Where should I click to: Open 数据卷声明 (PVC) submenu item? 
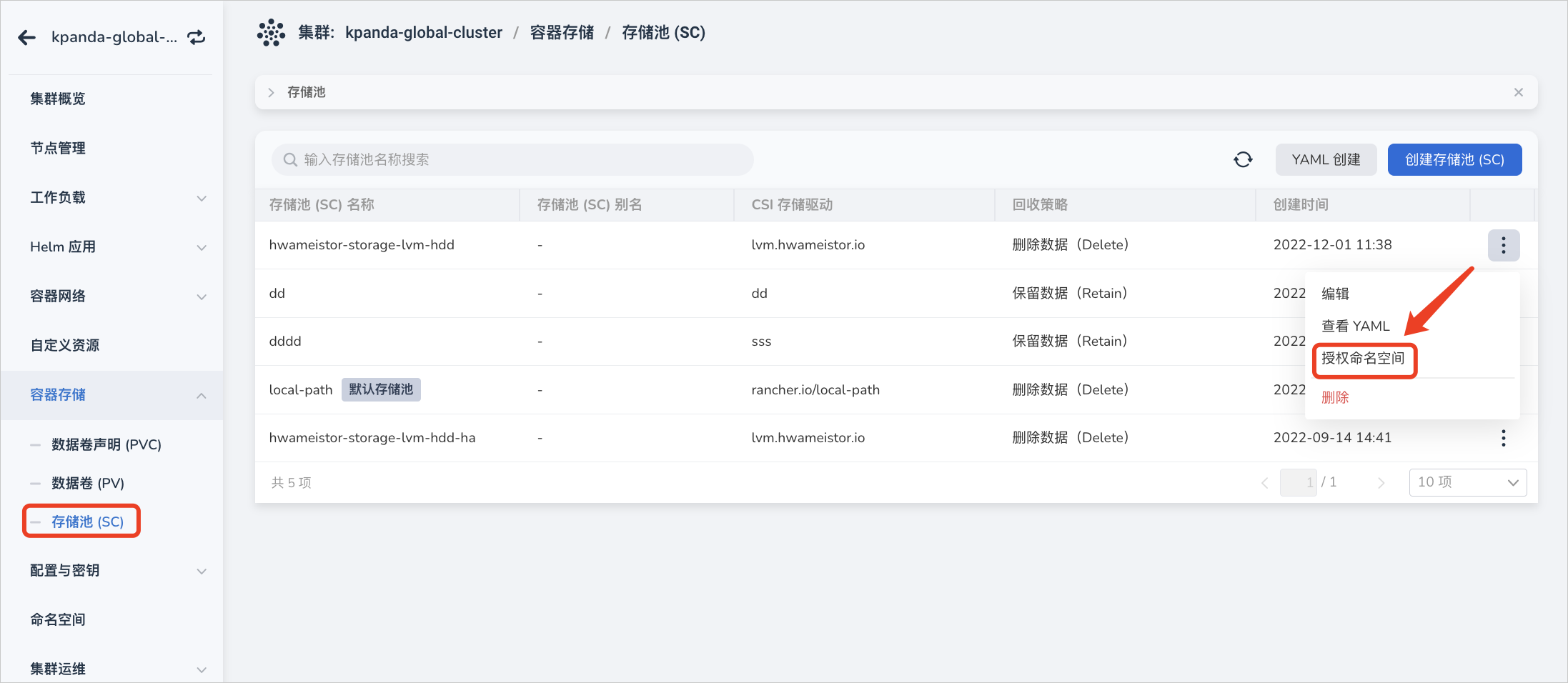pyautogui.click(x=106, y=444)
